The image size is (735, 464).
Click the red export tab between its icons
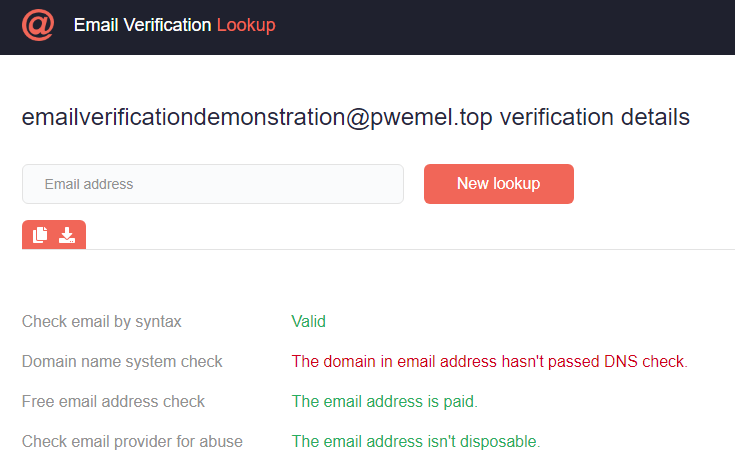pyautogui.click(x=54, y=235)
